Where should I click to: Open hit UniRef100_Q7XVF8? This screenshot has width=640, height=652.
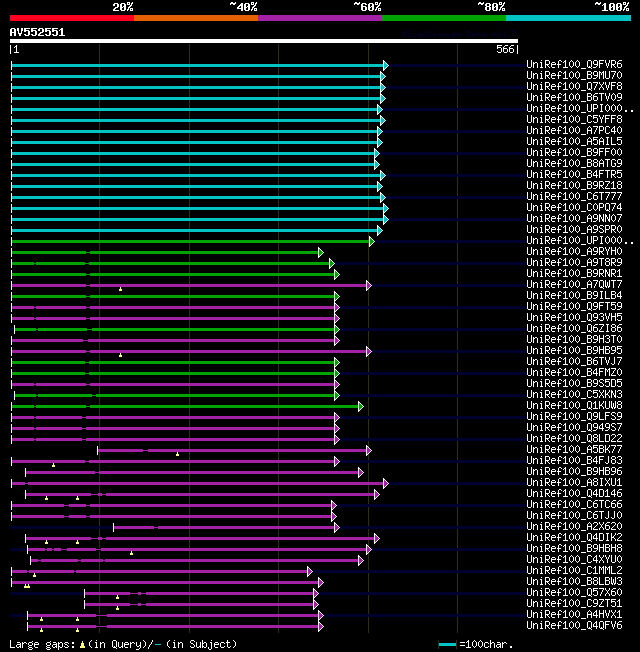[x=574, y=86]
